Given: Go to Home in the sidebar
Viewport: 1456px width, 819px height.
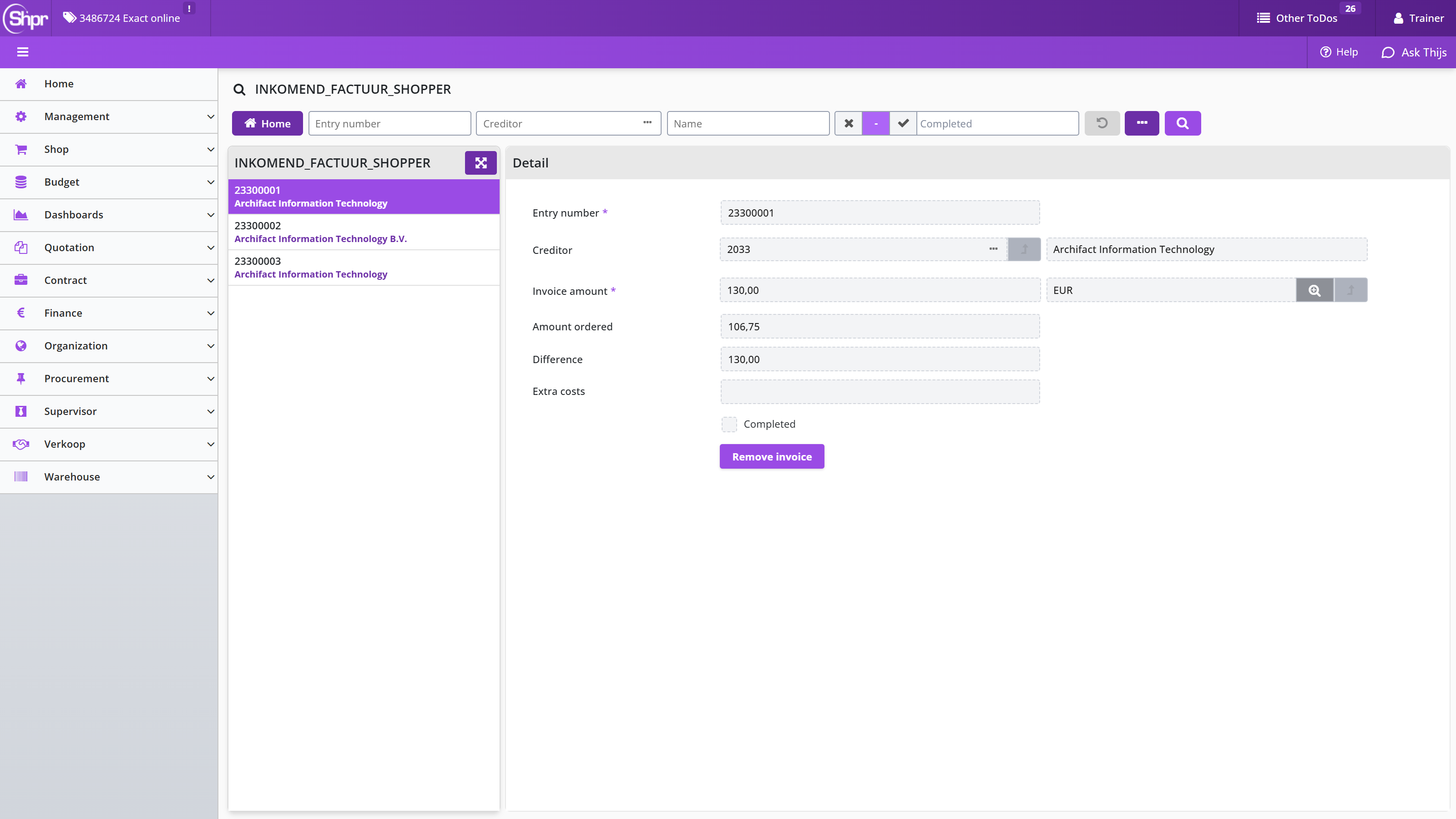Looking at the screenshot, I should pyautogui.click(x=109, y=84).
